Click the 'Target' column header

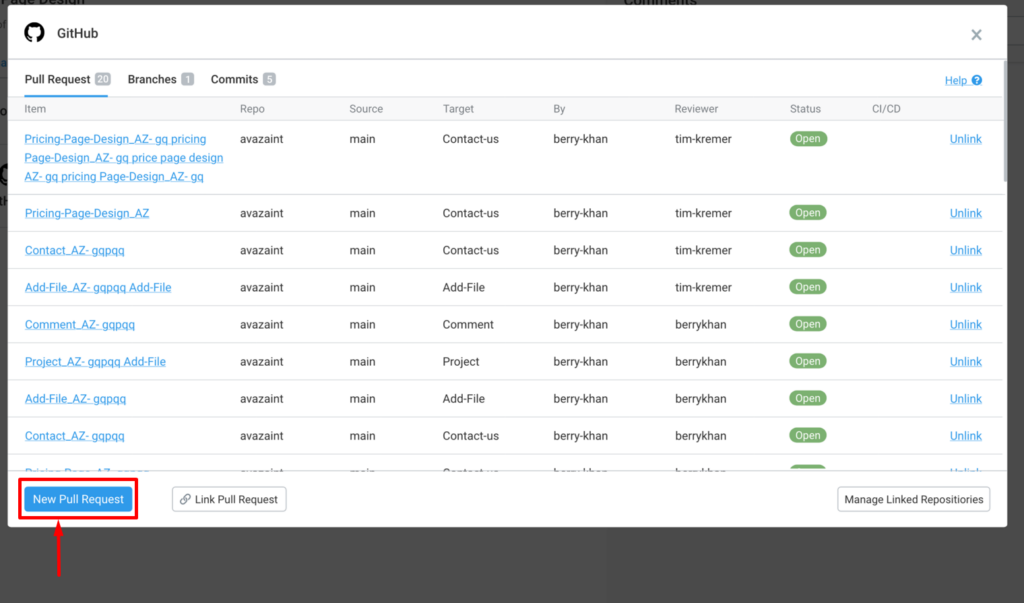coord(458,109)
